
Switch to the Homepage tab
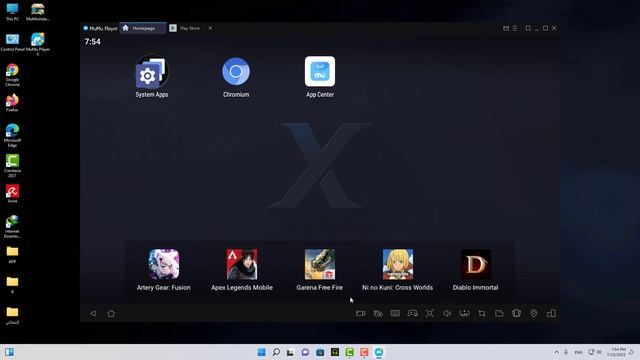(143, 28)
